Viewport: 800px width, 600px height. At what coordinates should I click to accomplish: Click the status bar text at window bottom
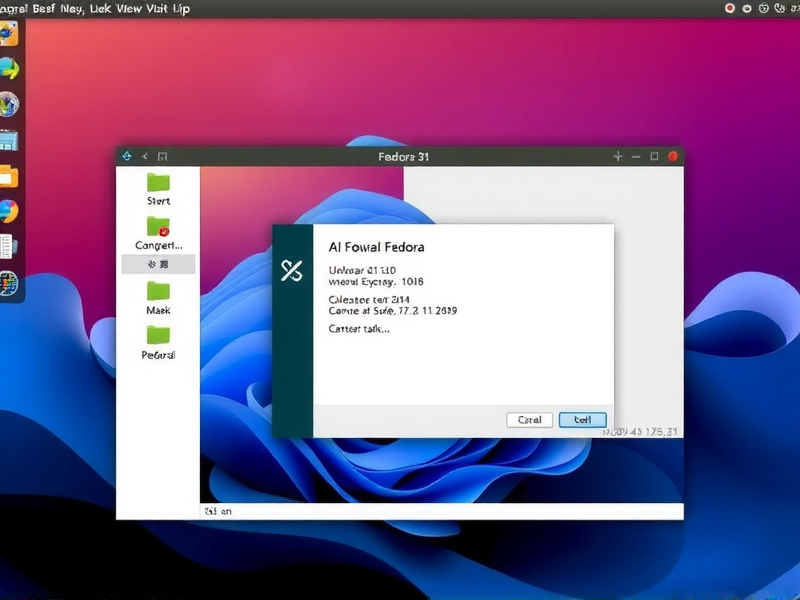coord(220,511)
